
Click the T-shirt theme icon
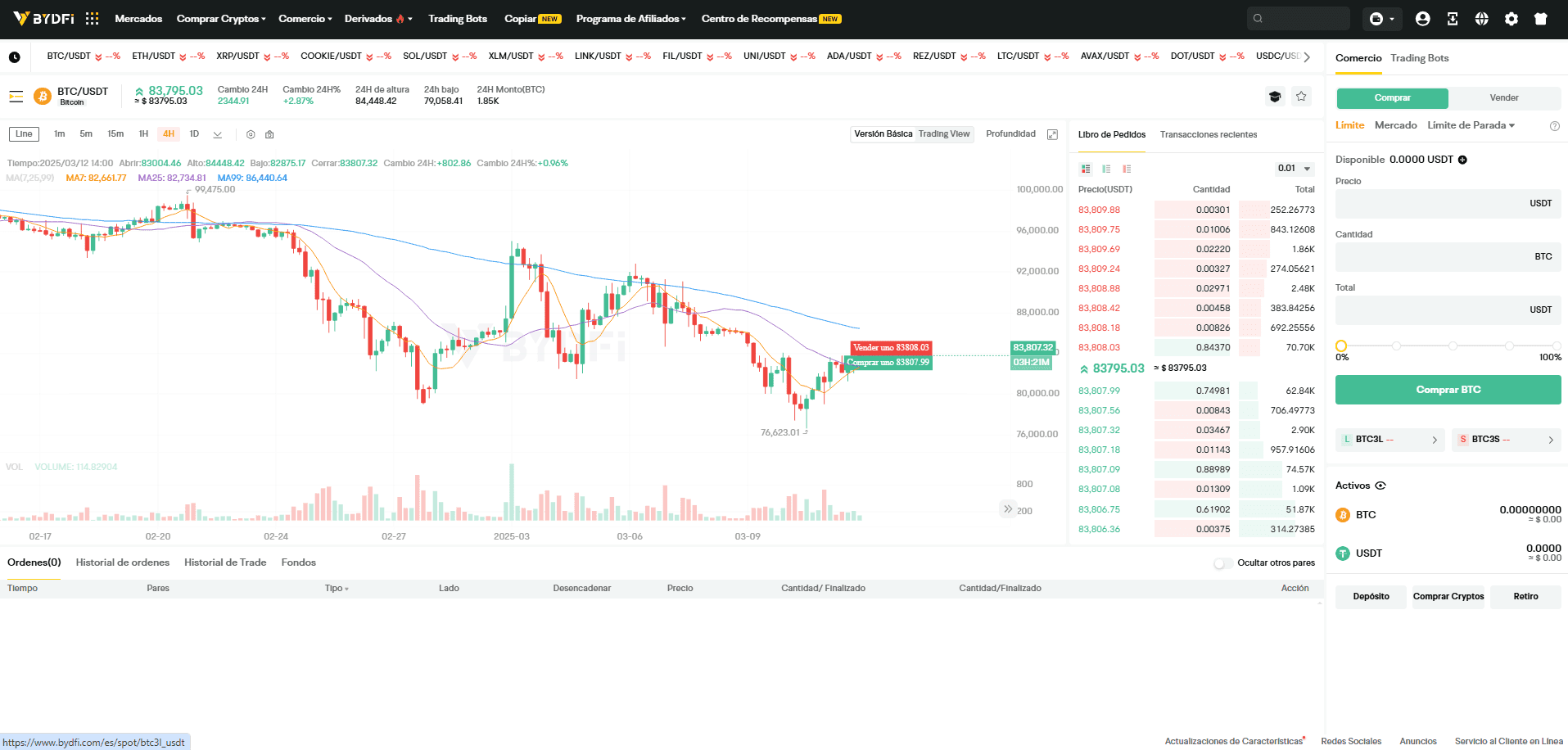tap(1541, 18)
